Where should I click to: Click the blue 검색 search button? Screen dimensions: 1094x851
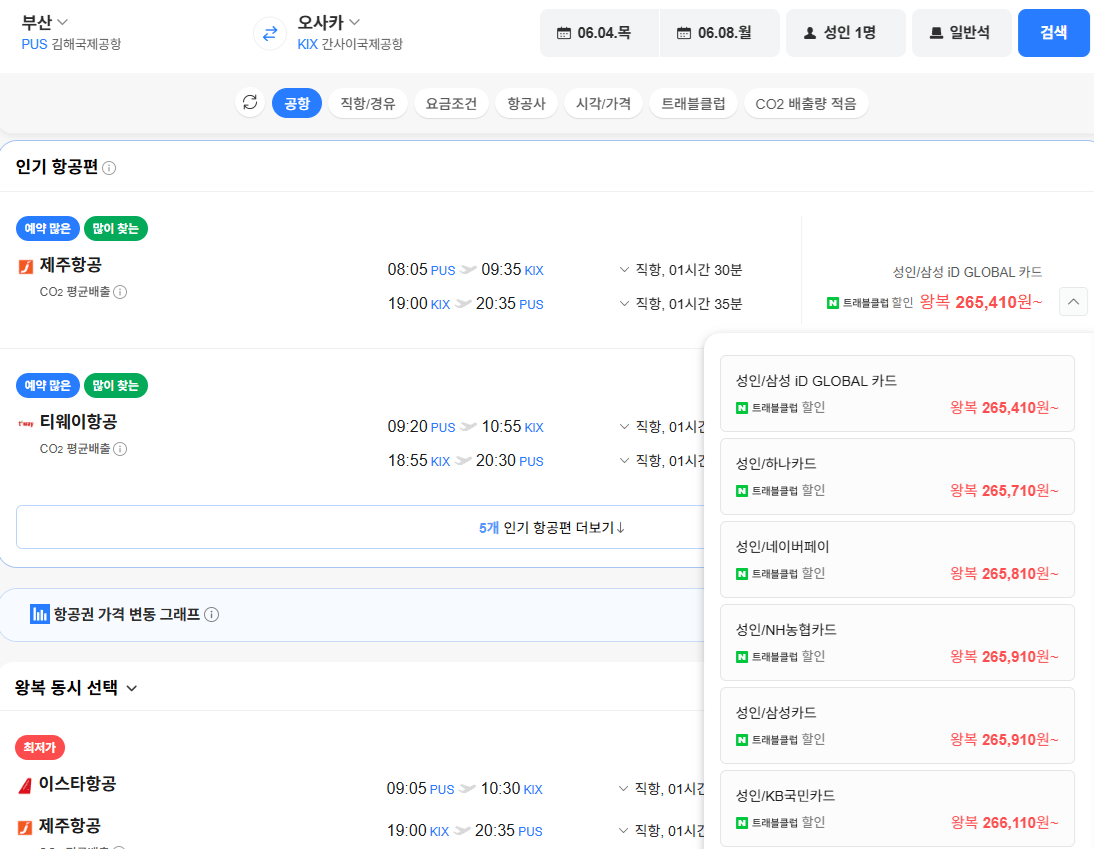point(1053,33)
